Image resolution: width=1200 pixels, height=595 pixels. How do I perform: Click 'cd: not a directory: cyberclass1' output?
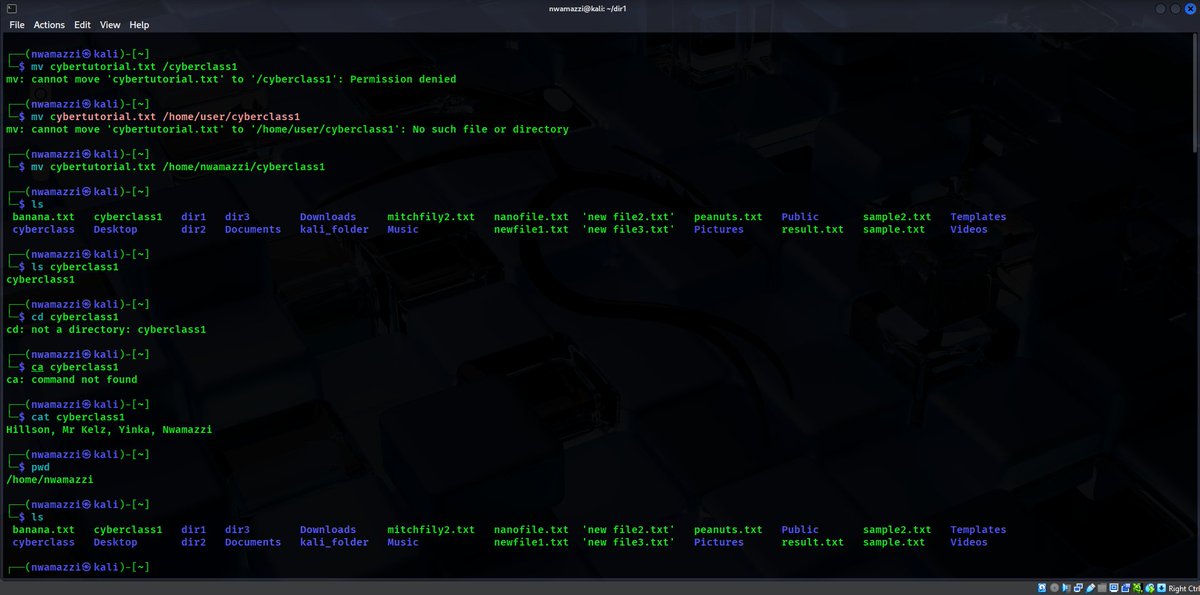(x=106, y=329)
